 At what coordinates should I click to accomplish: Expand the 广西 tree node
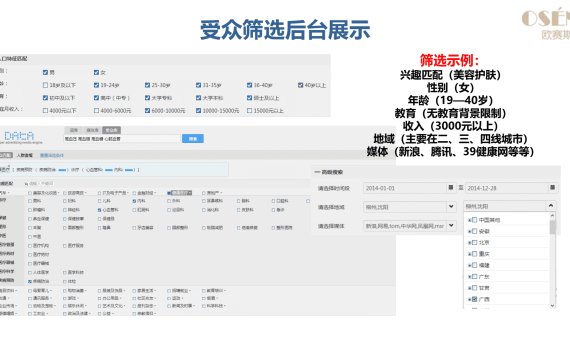[469, 299]
